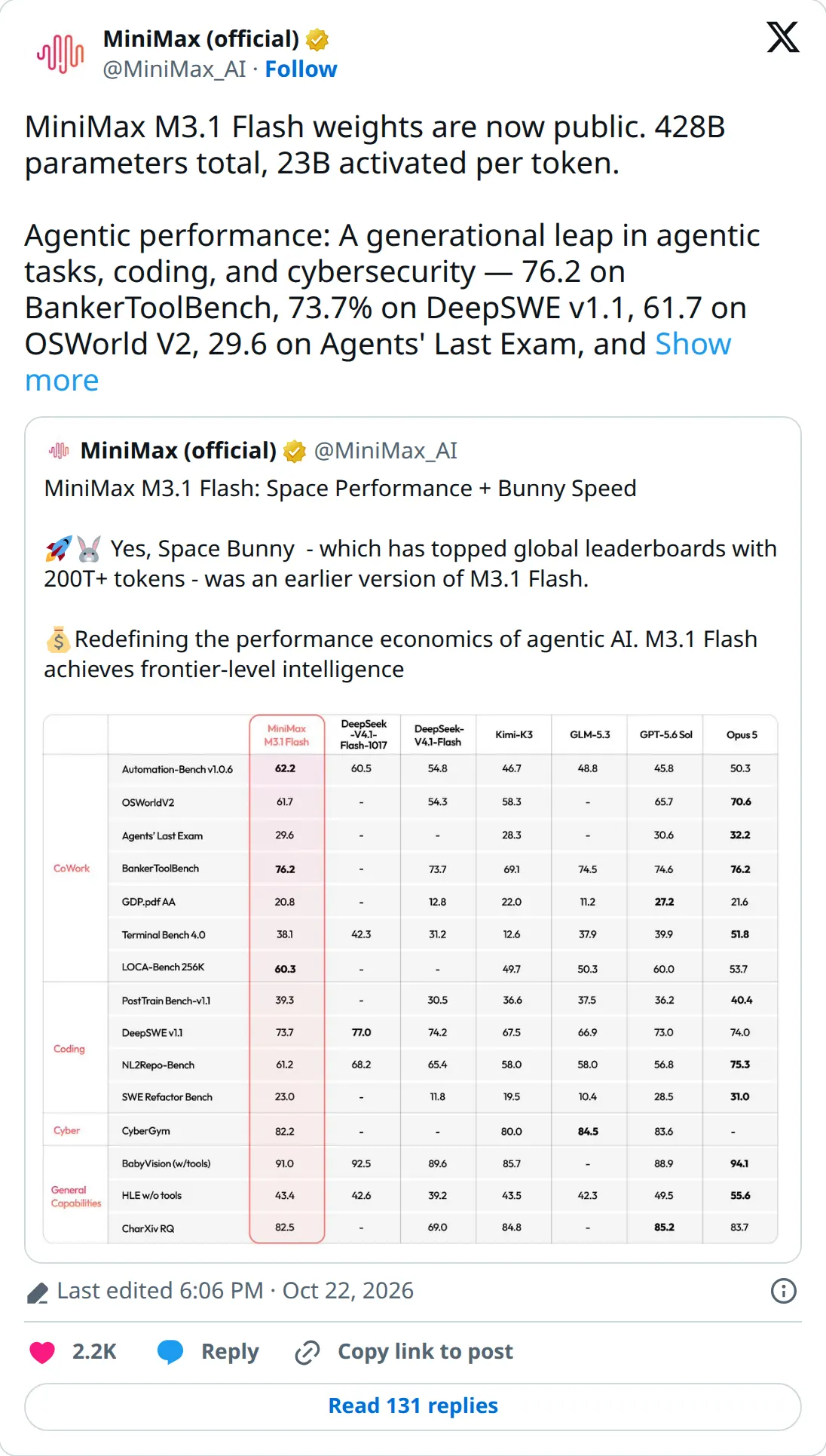The image size is (826, 1456).
Task: Open the benchmark comparison table image
Action: coord(410,979)
